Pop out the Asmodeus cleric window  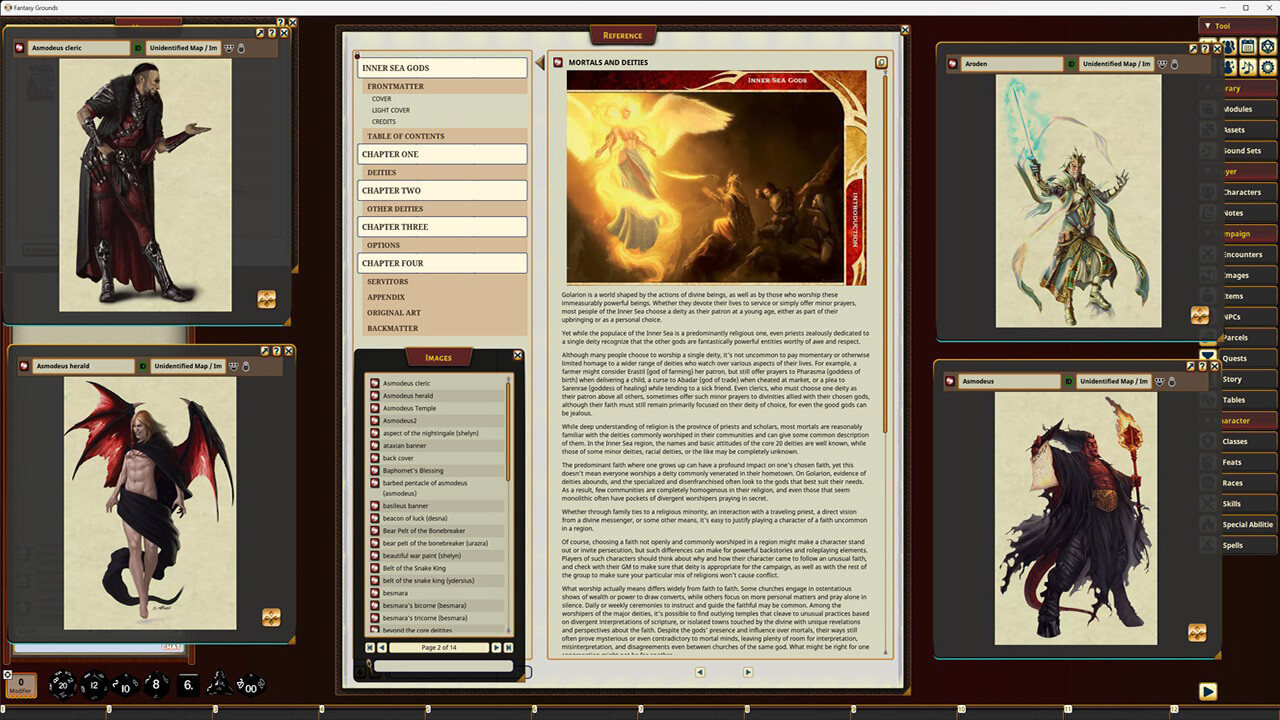261,33
